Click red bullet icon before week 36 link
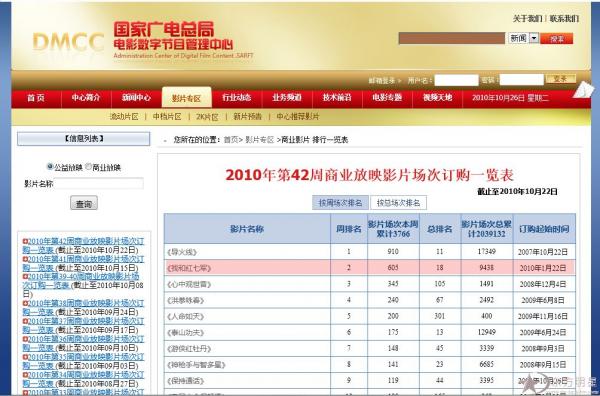Image resolution: width=600 pixels, height=396 pixels. coord(25,339)
